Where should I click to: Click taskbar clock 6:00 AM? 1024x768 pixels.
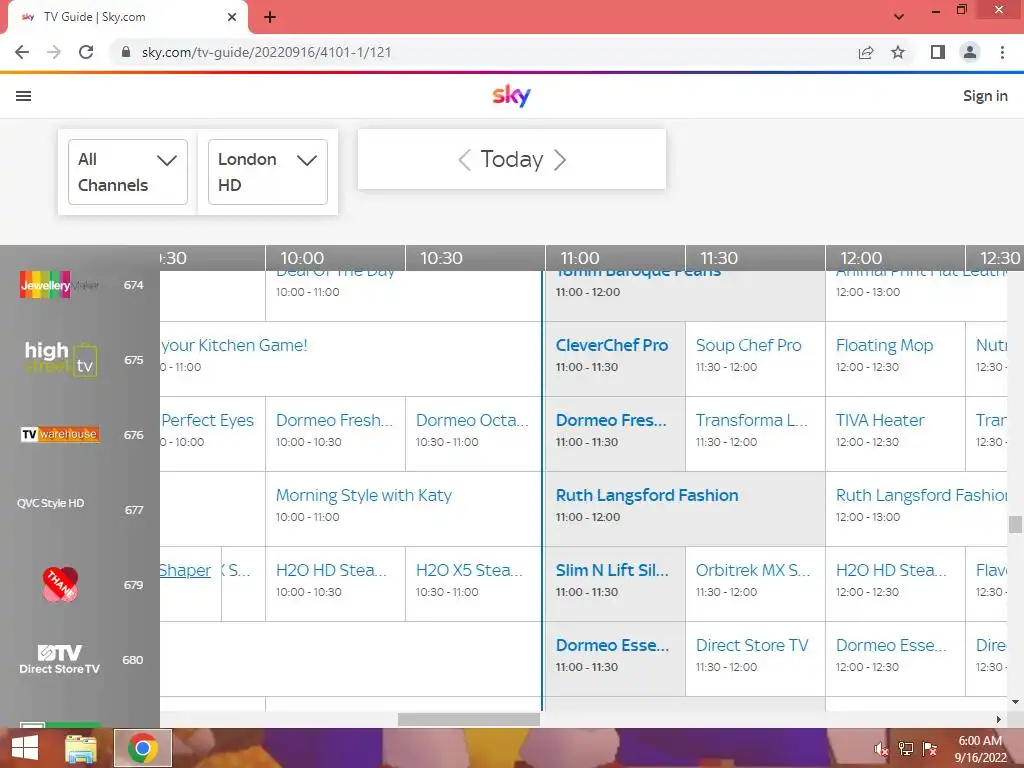pos(980,741)
